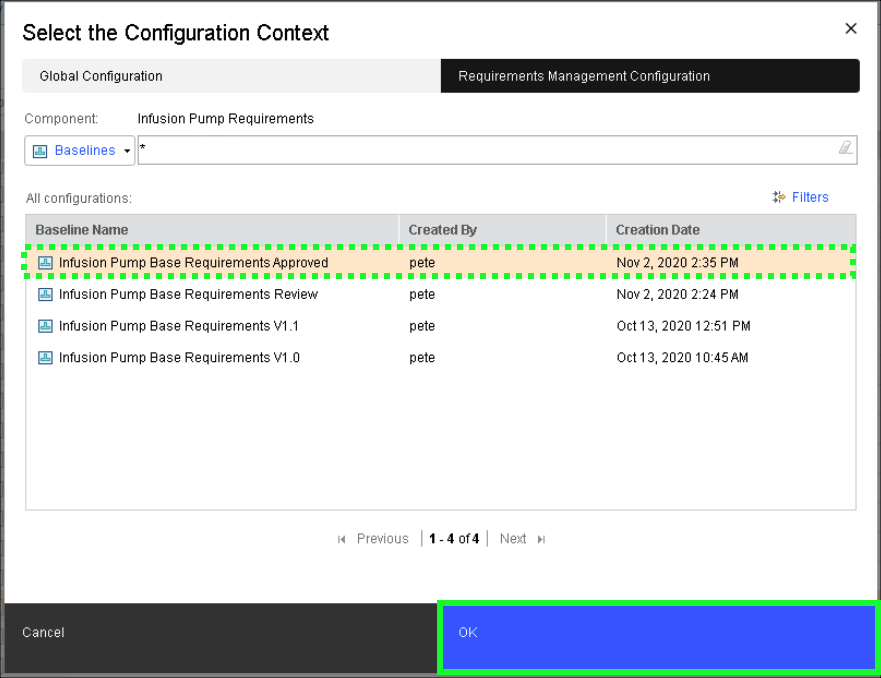This screenshot has width=881, height=678.
Task: Click baseline icon for Requirements Review row
Action: [x=45, y=295]
